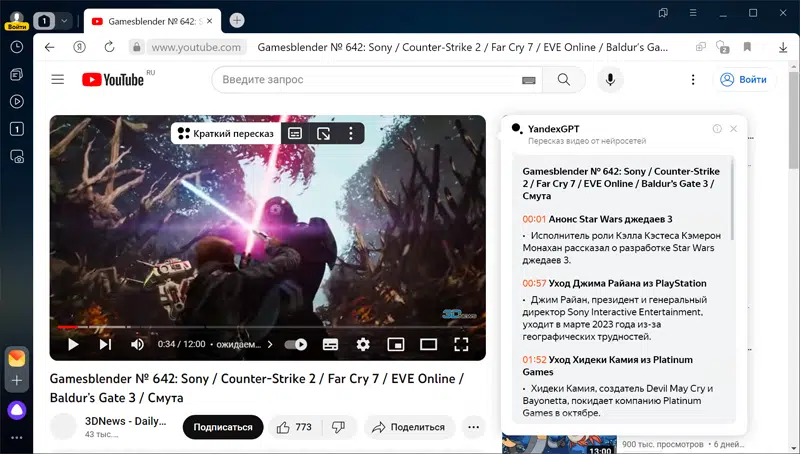Enable miniplayer mode in video controls
The height and width of the screenshot is (454, 800).
395,344
